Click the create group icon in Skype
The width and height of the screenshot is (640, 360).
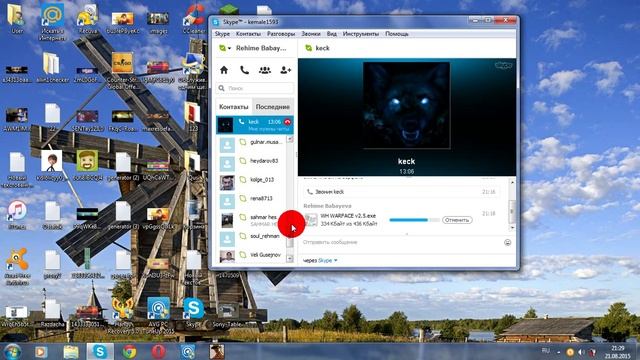pos(264,70)
